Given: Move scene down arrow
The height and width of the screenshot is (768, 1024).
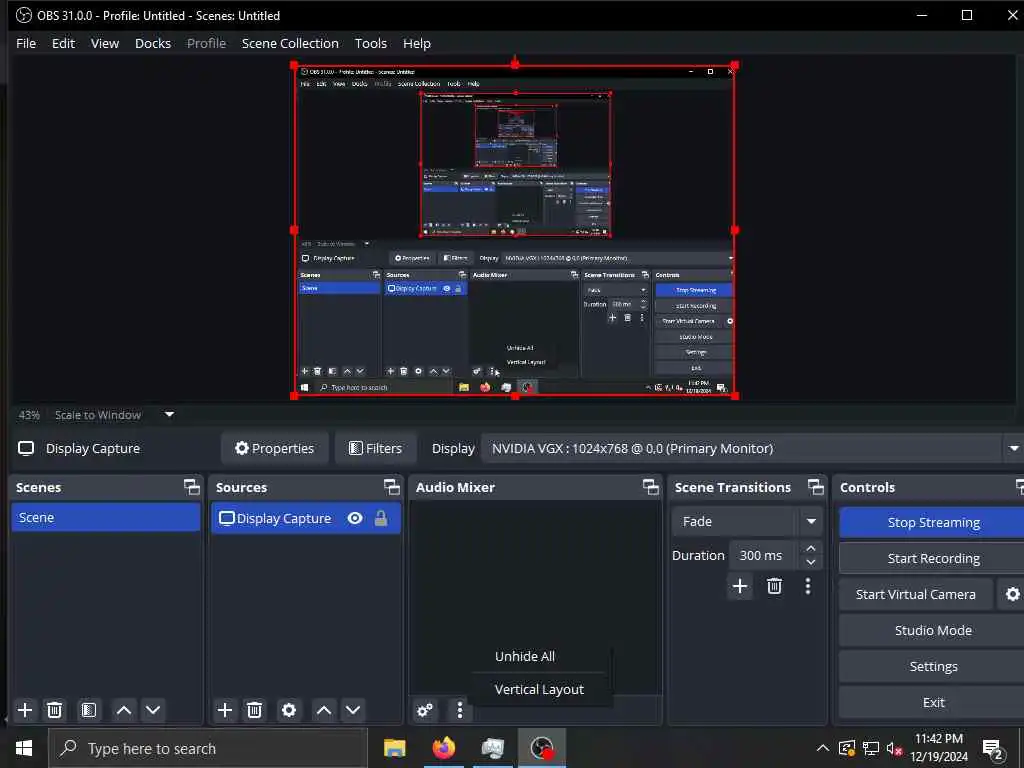Looking at the screenshot, I should tap(153, 710).
